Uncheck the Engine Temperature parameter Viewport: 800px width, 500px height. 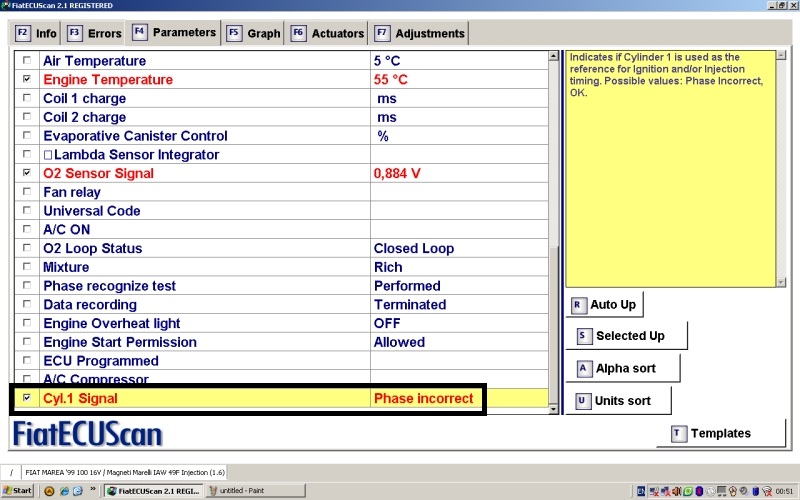click(x=26, y=79)
